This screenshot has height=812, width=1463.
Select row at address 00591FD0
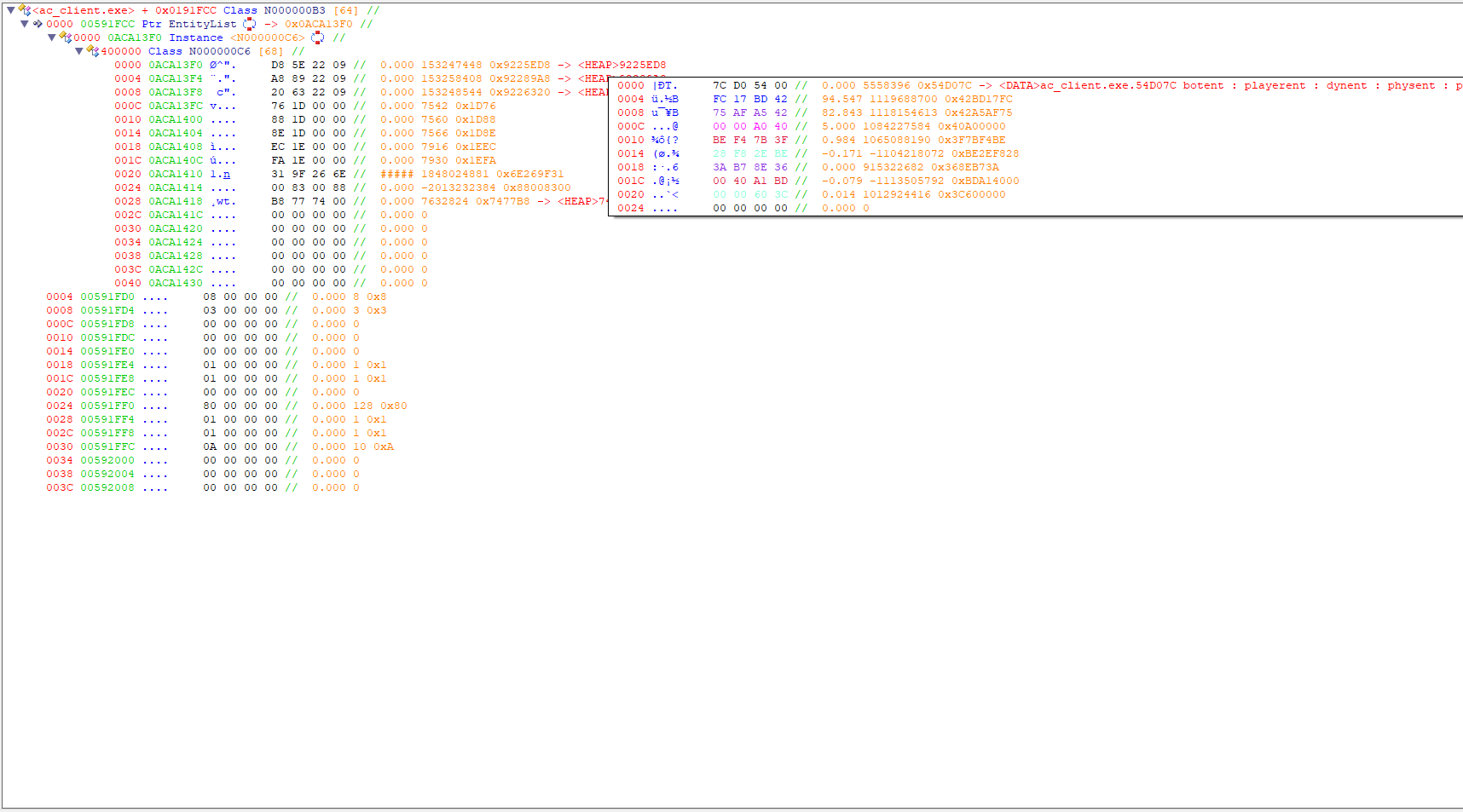(x=217, y=297)
